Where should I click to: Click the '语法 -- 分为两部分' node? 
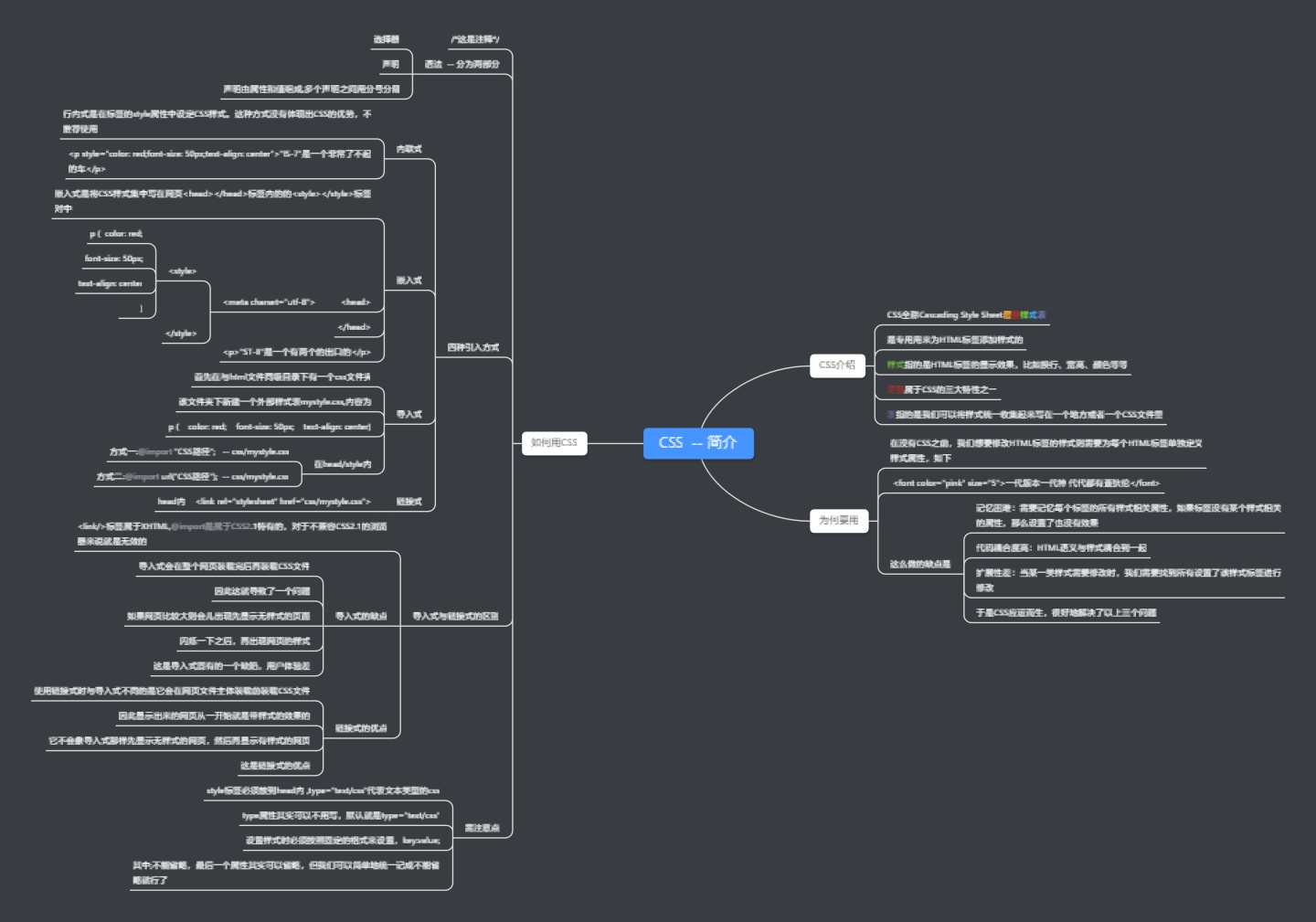pyautogui.click(x=462, y=64)
